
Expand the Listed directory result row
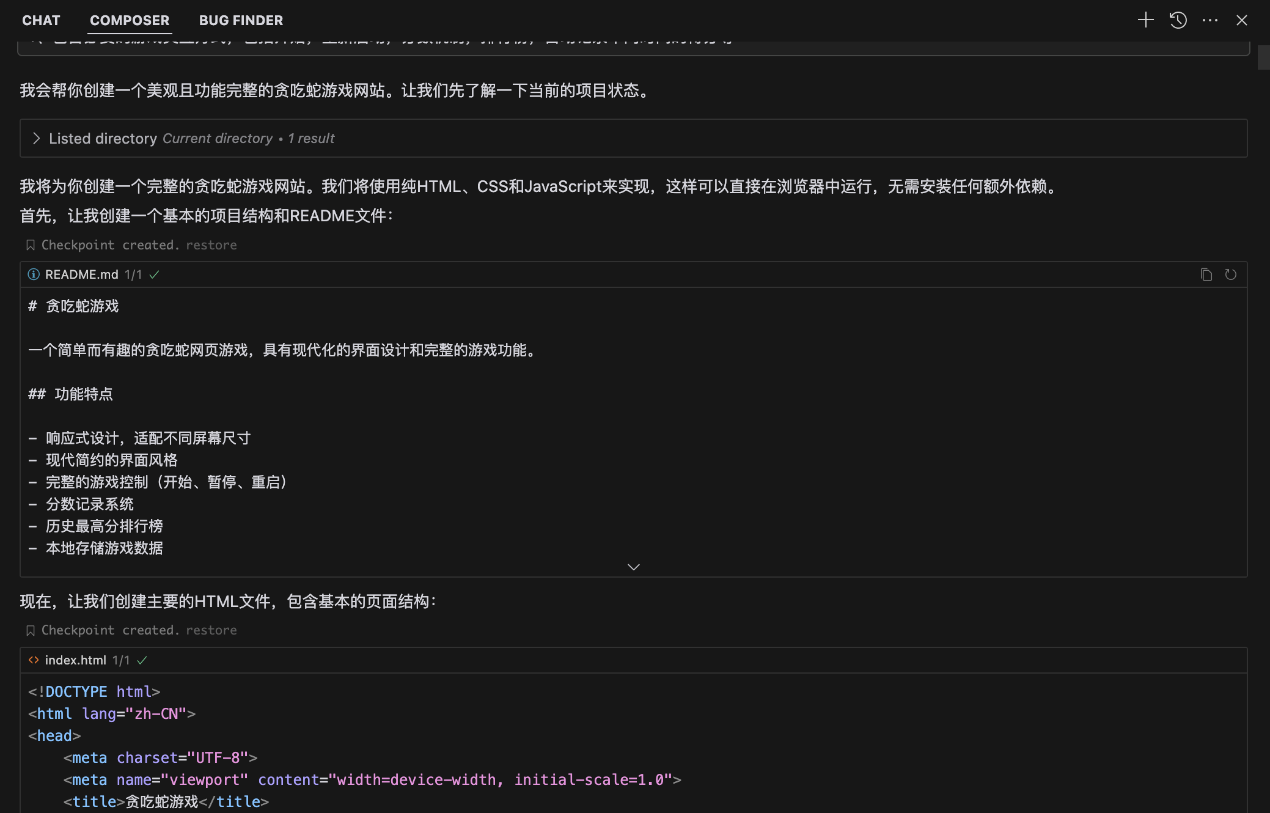click(x=36, y=139)
